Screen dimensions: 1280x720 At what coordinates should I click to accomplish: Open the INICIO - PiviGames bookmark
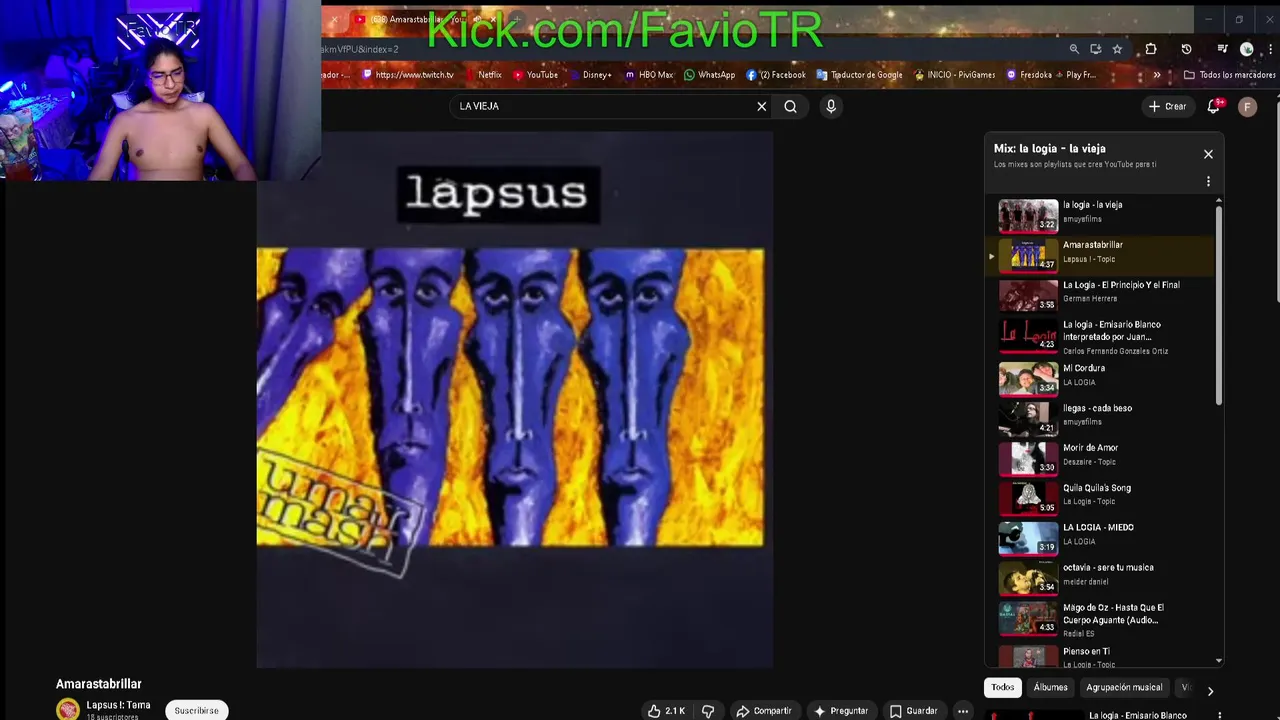click(x=954, y=75)
